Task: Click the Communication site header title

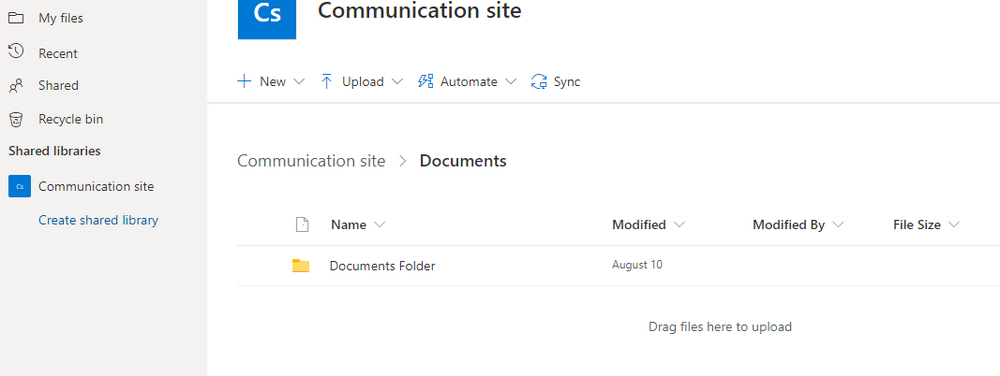Action: (420, 10)
